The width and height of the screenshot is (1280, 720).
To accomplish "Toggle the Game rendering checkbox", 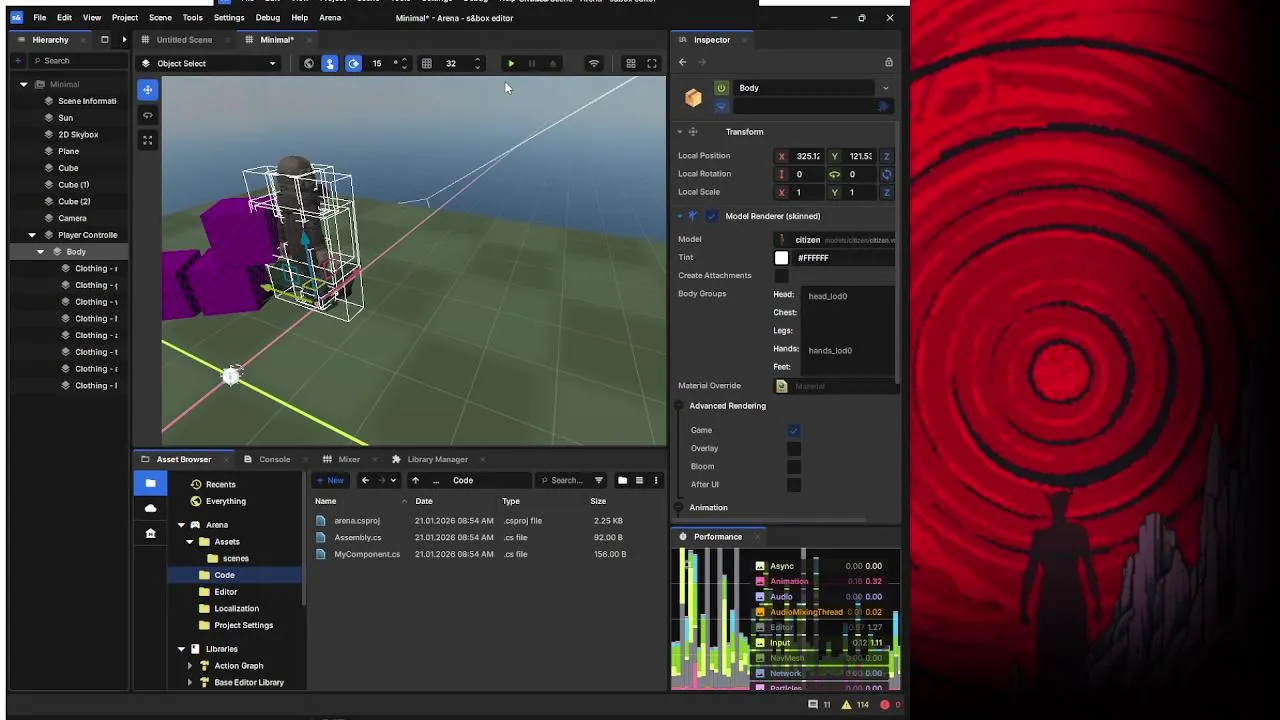I will [x=794, y=431].
